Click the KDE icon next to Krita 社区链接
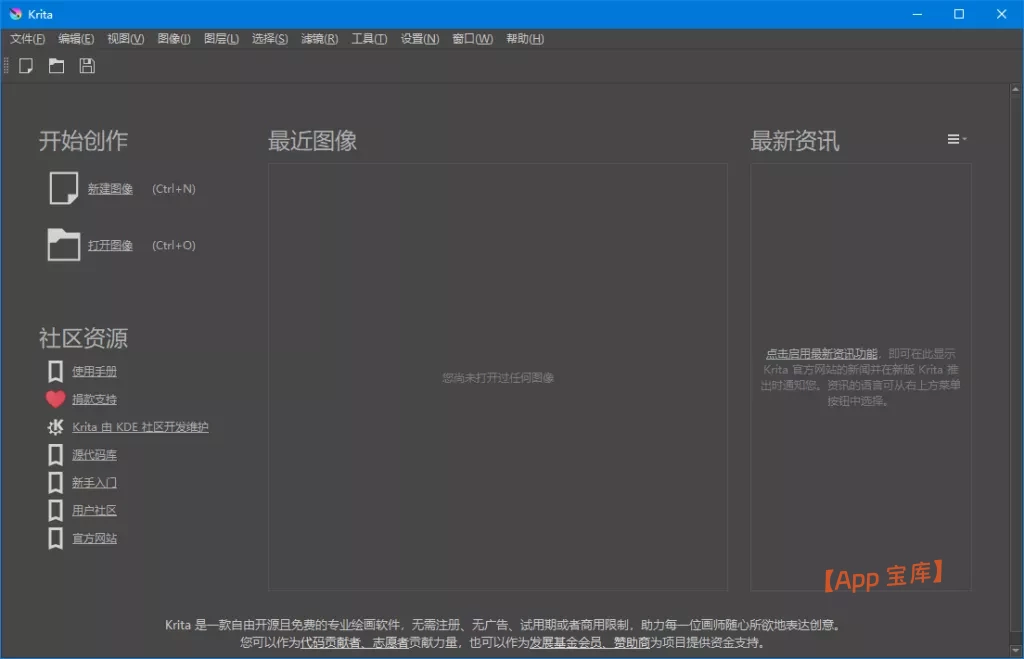The image size is (1024, 659). (x=55, y=426)
